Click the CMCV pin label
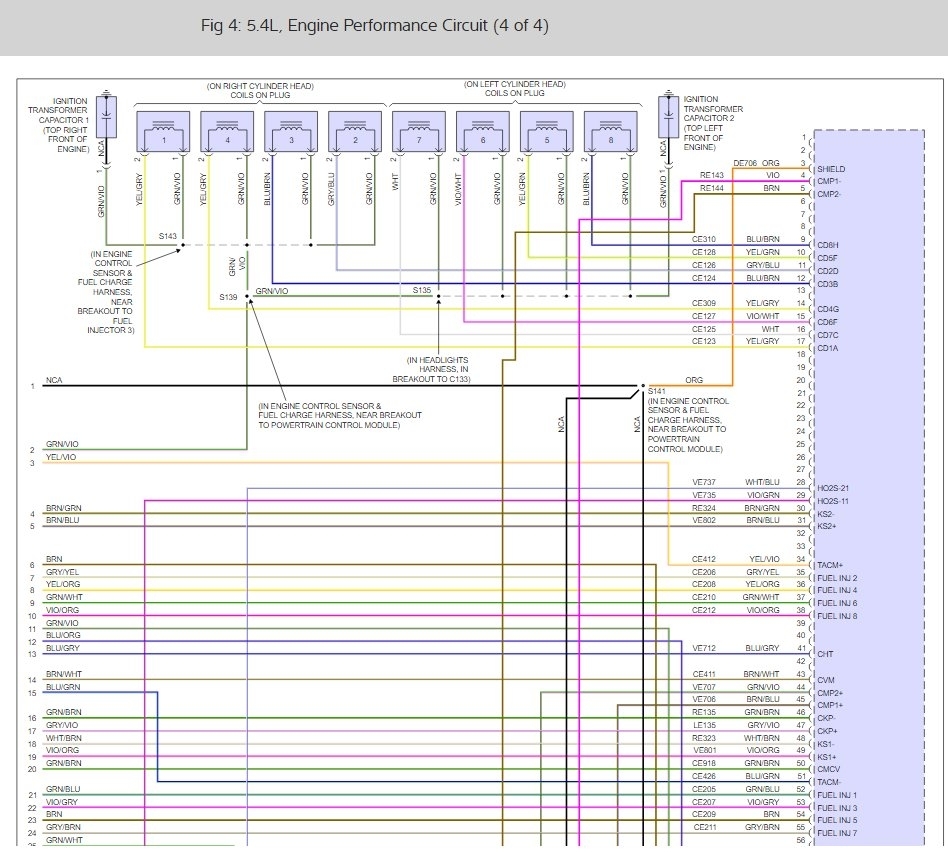Screen dimensions: 948x858 829,770
